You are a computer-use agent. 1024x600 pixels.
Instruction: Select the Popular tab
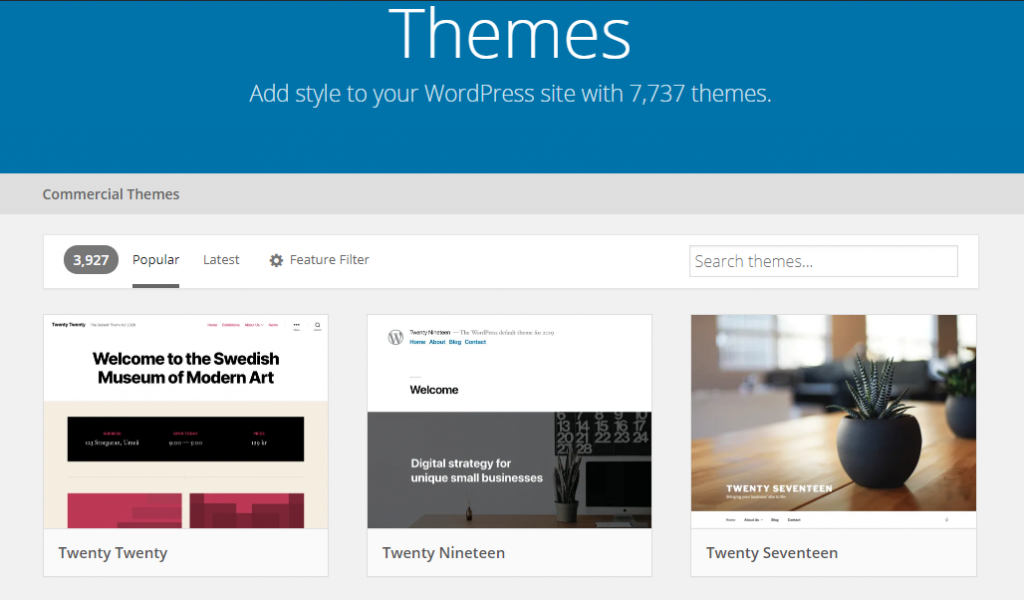tap(155, 260)
